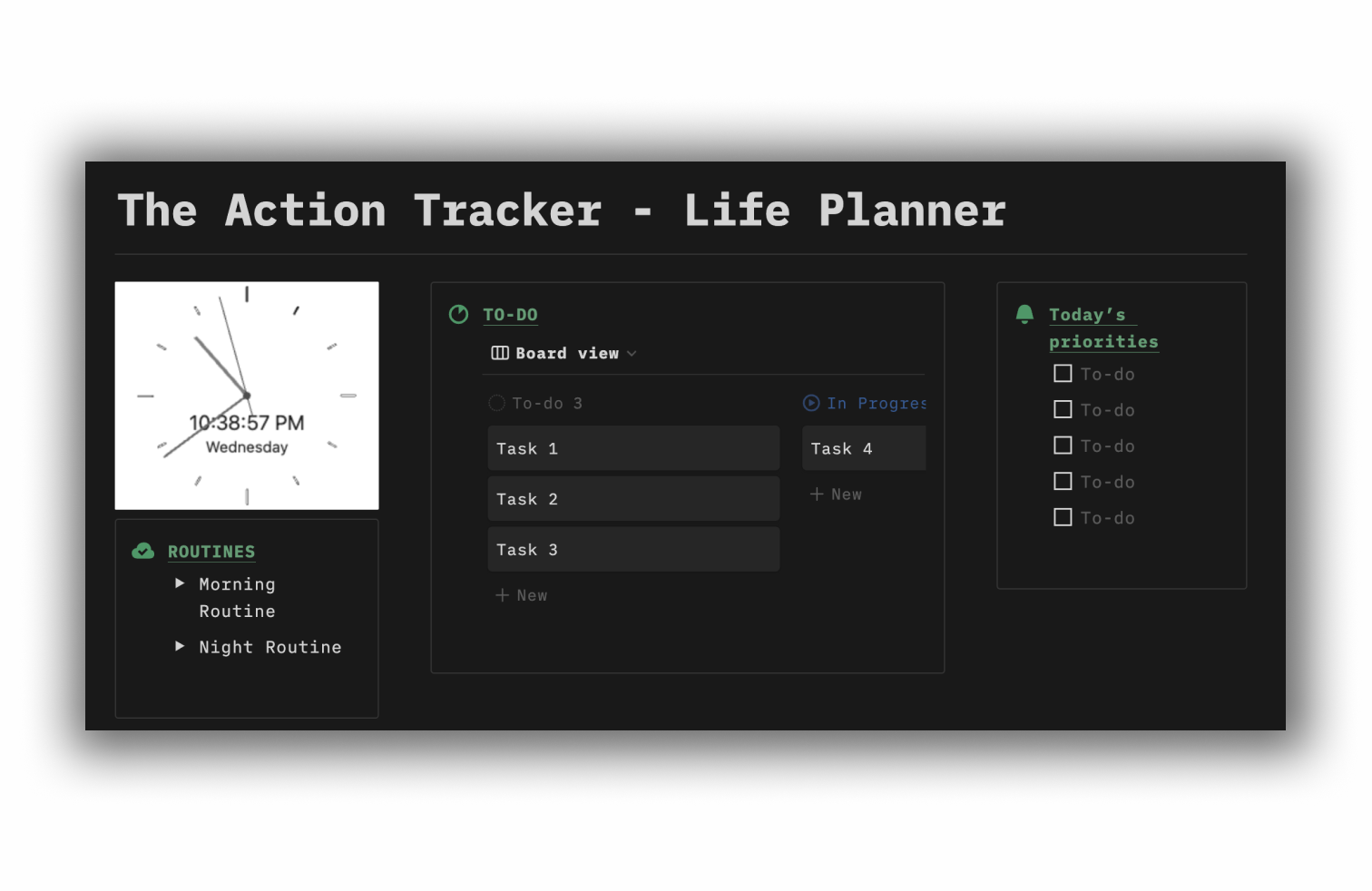Tick the third To-do priority checkbox

click(x=1063, y=445)
